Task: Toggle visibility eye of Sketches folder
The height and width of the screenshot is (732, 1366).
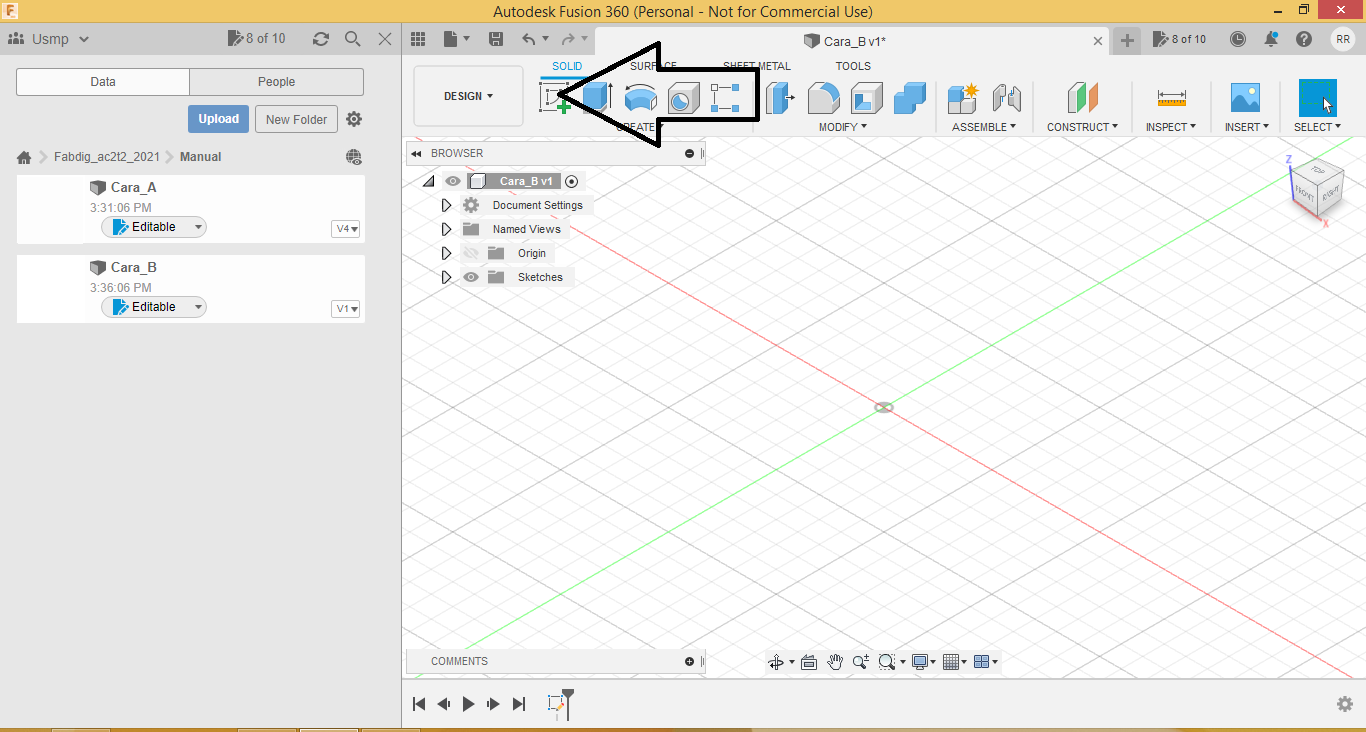Action: tap(471, 277)
